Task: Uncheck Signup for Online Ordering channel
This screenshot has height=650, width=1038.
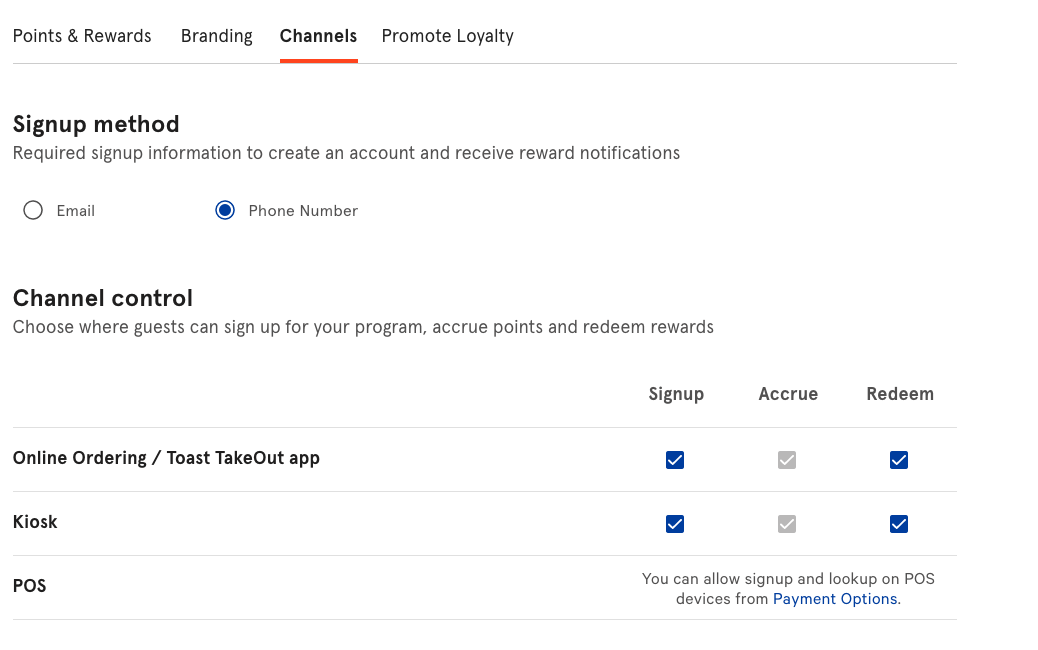Action: coord(675,460)
